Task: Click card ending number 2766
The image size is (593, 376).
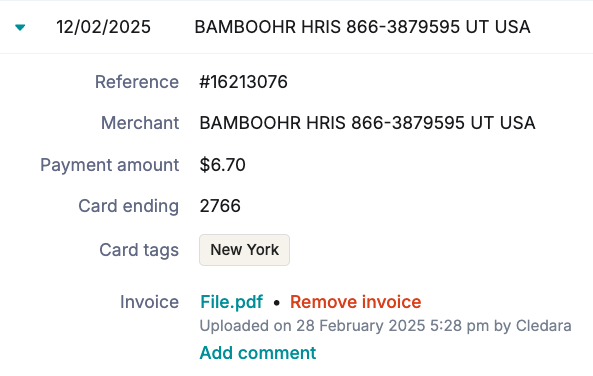Action: pyautogui.click(x=220, y=206)
